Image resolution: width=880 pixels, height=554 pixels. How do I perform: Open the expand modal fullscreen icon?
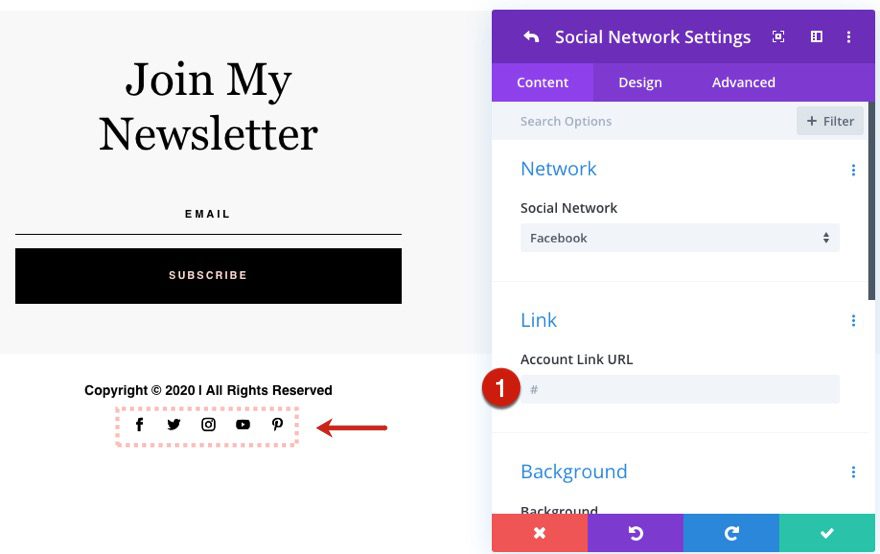pyautogui.click(x=778, y=37)
